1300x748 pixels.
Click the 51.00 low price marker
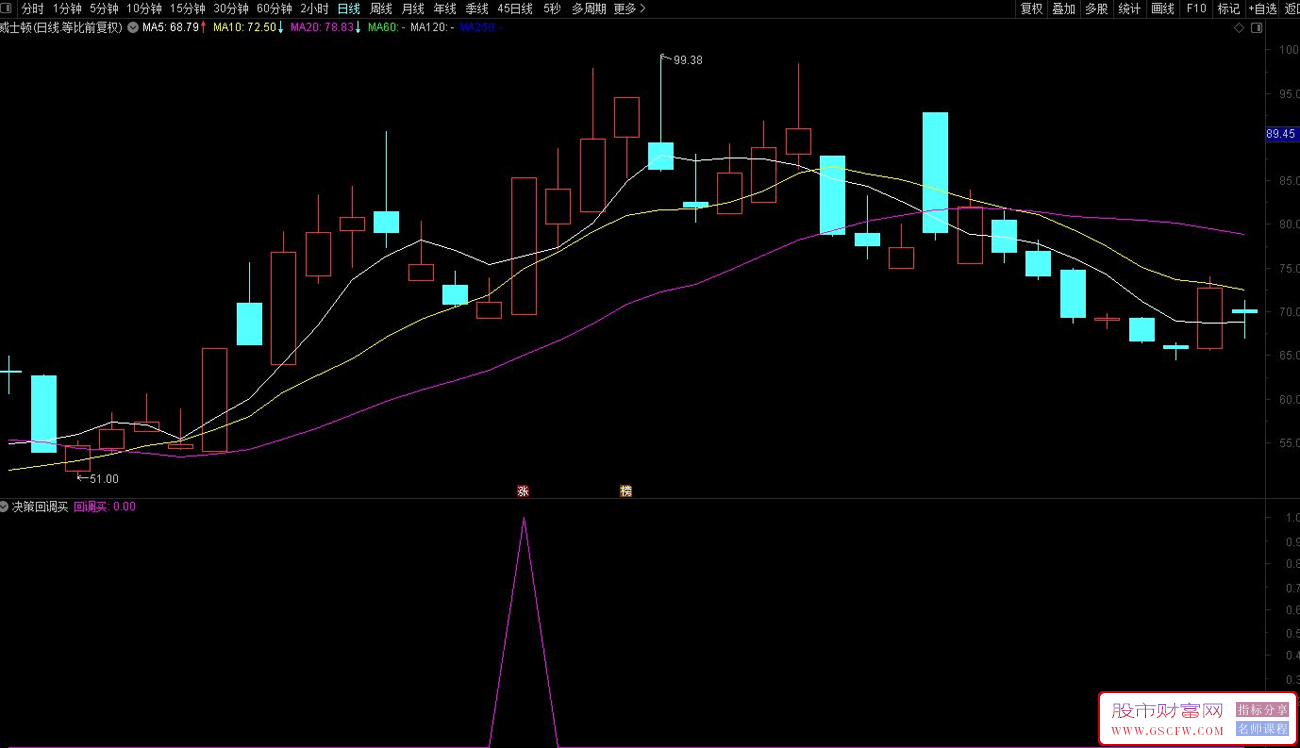104,479
